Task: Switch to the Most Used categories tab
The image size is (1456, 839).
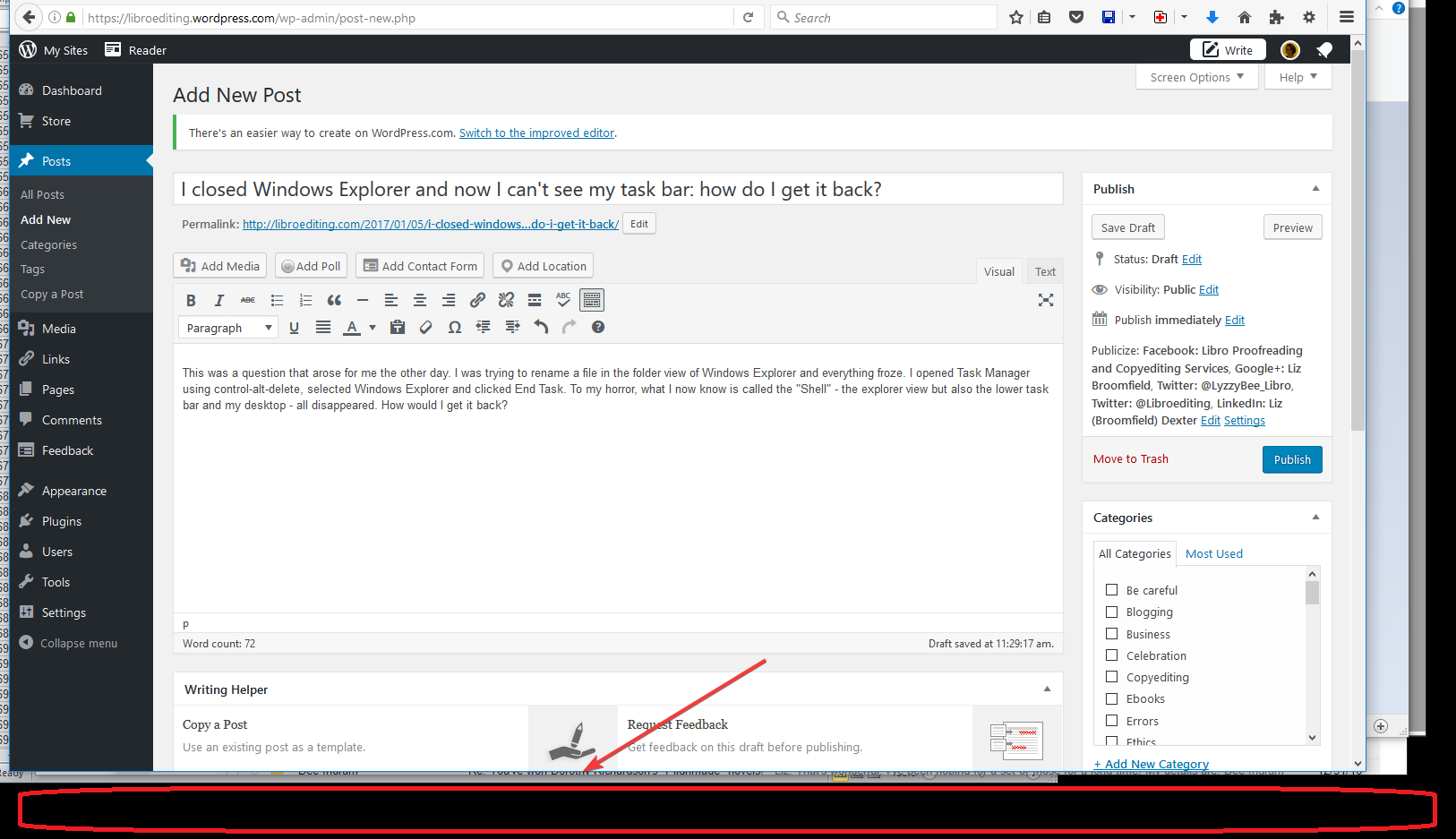Action: click(x=1213, y=554)
